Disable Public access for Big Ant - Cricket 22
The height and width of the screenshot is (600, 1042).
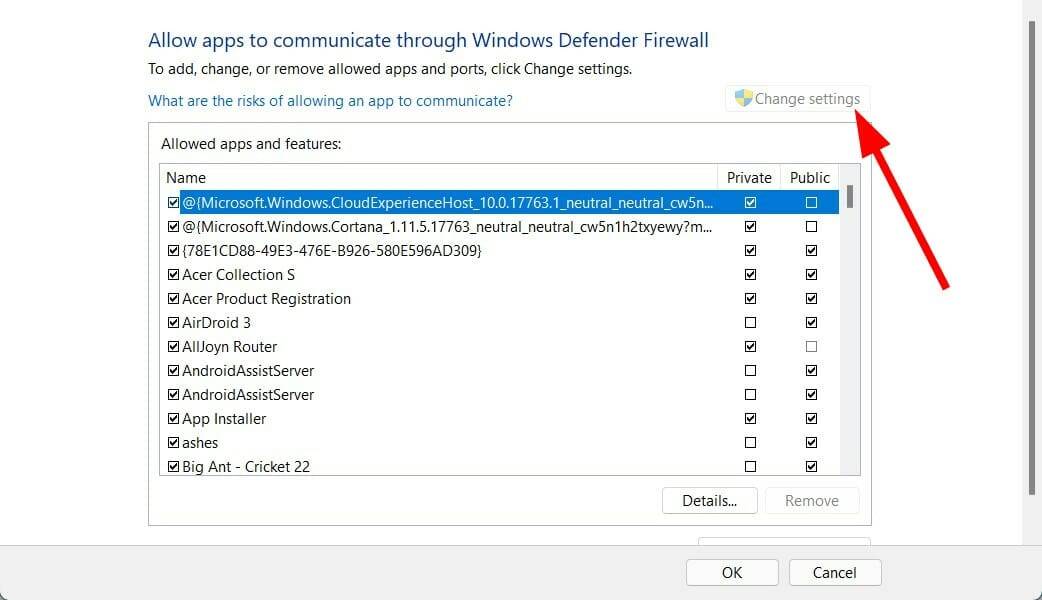(x=811, y=466)
